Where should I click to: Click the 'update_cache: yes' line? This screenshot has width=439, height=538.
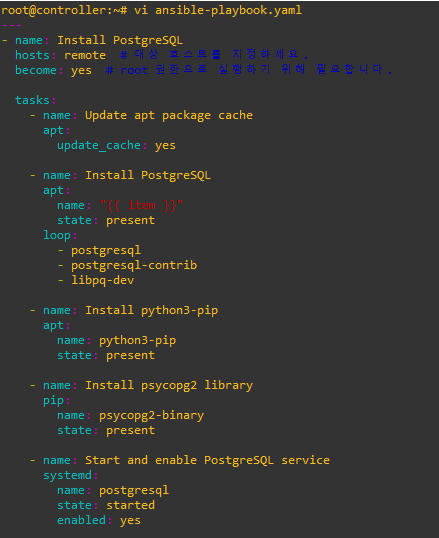[116, 145]
